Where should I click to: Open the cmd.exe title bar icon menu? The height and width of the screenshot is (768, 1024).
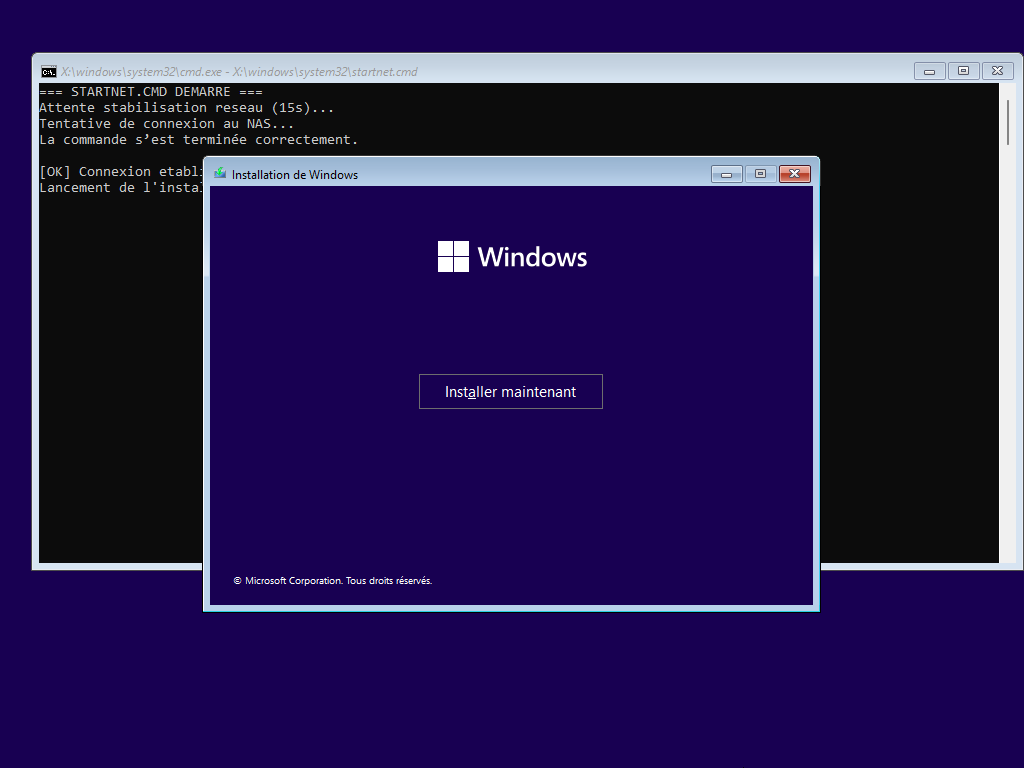48,71
